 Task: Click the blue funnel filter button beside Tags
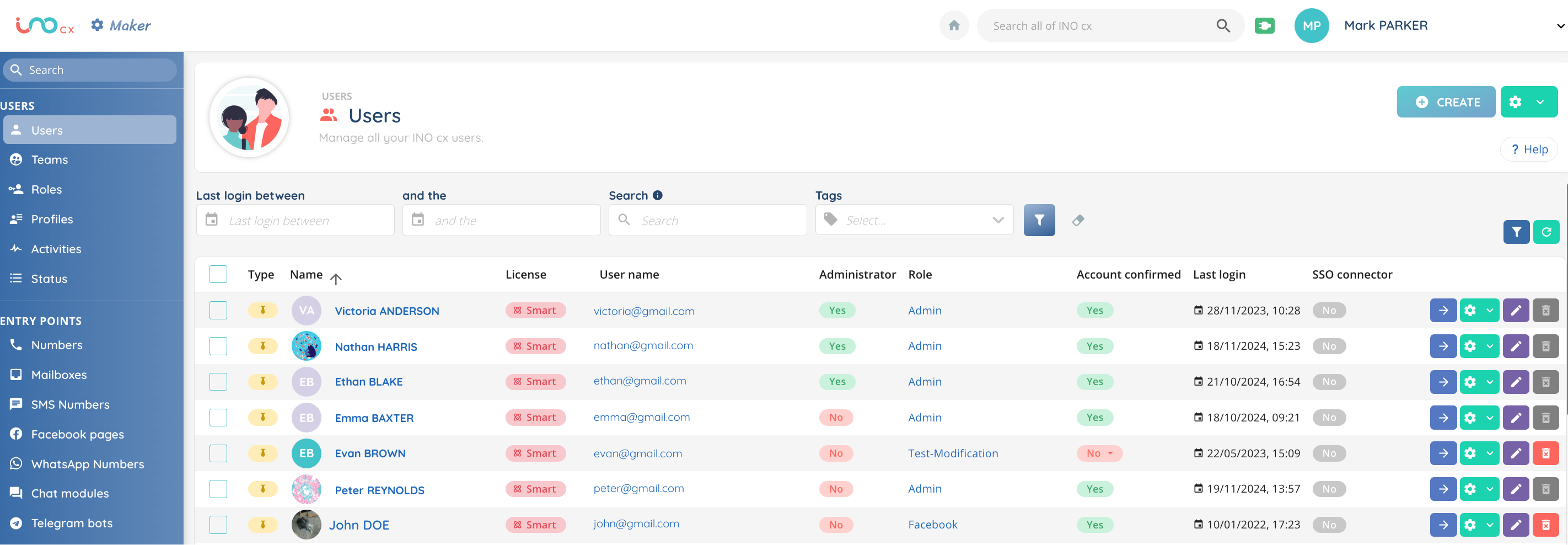click(x=1038, y=221)
